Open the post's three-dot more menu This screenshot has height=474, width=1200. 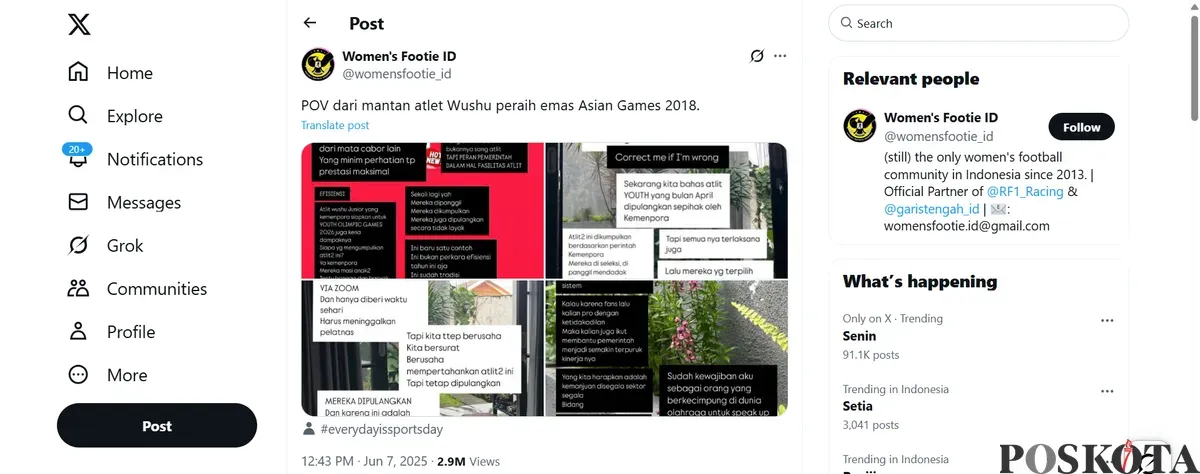(x=780, y=56)
